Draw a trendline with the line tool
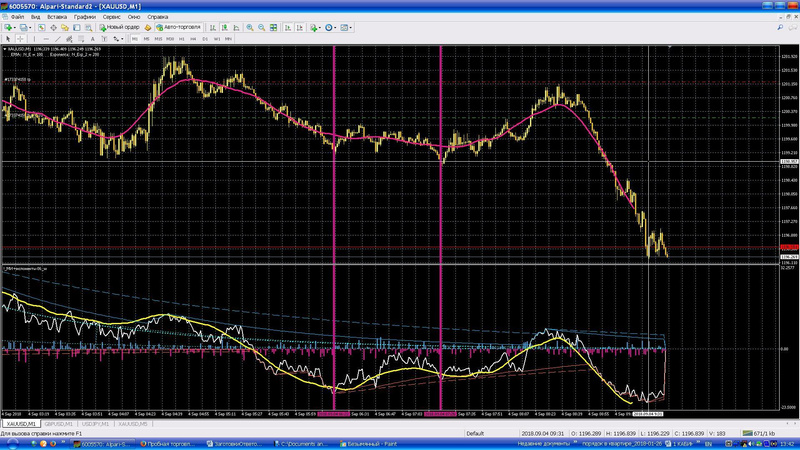This screenshot has height=450, width=800. pos(59,38)
